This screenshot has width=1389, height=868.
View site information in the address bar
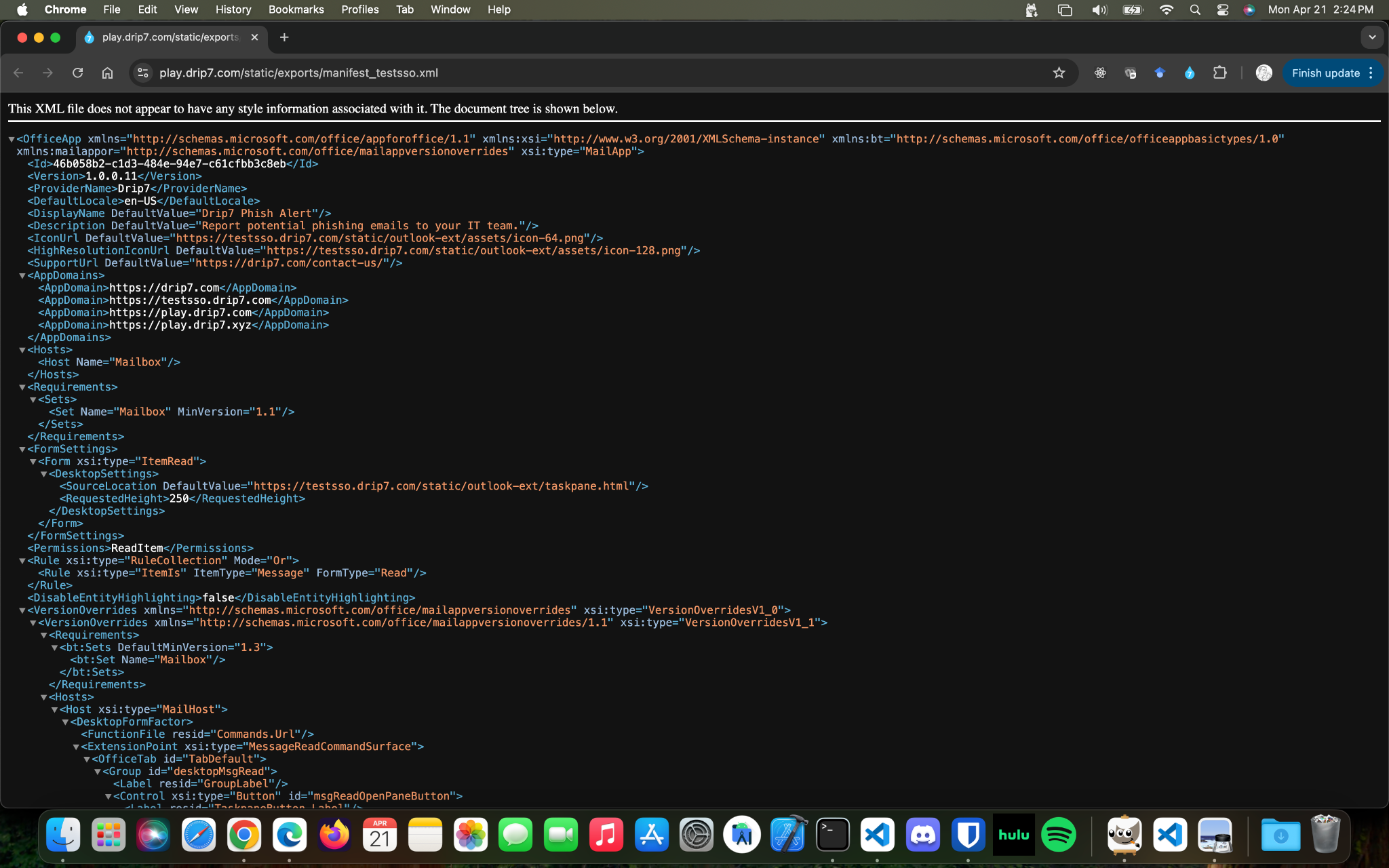click(x=142, y=73)
